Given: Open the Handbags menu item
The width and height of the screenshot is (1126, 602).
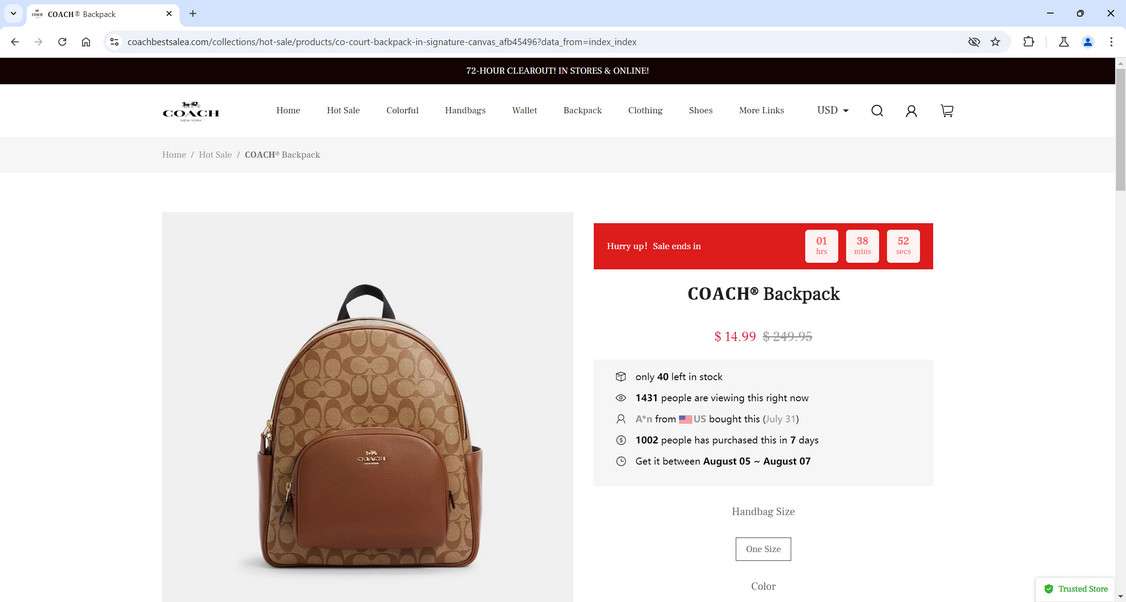Looking at the screenshot, I should pos(465,110).
